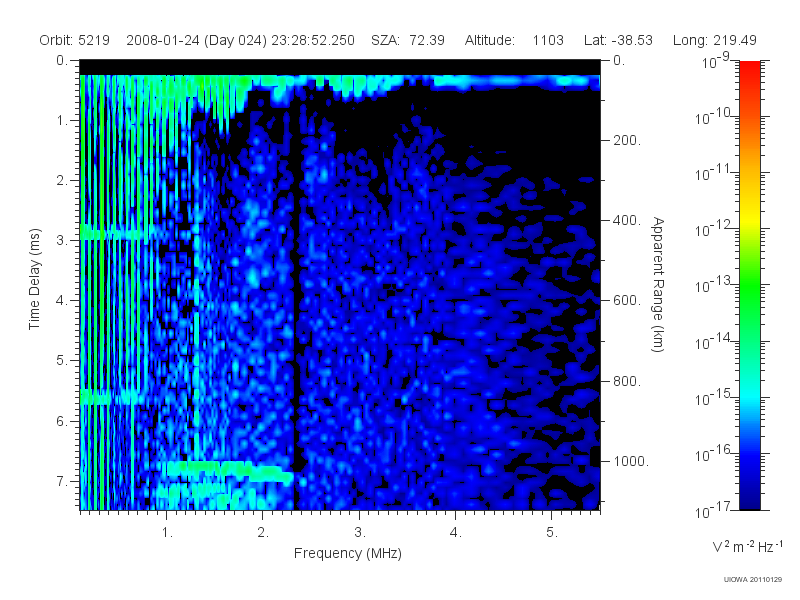Click the 10⁻¹² color scale label
The height and width of the screenshot is (600, 800).
point(714,229)
